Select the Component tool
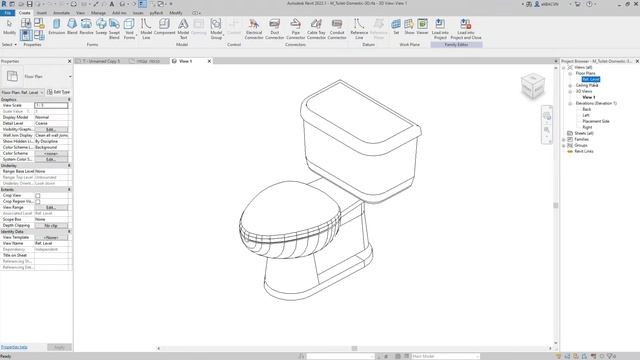Viewport: 640px width, 360px height. [164, 27]
